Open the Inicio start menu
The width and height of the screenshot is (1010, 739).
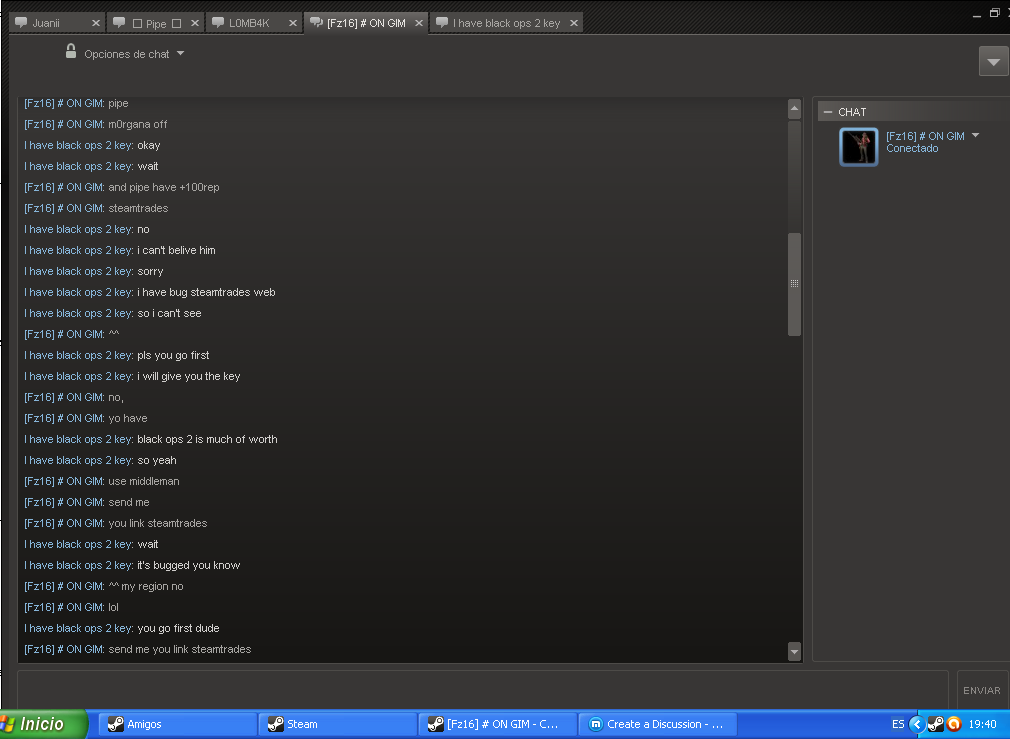(x=43, y=724)
